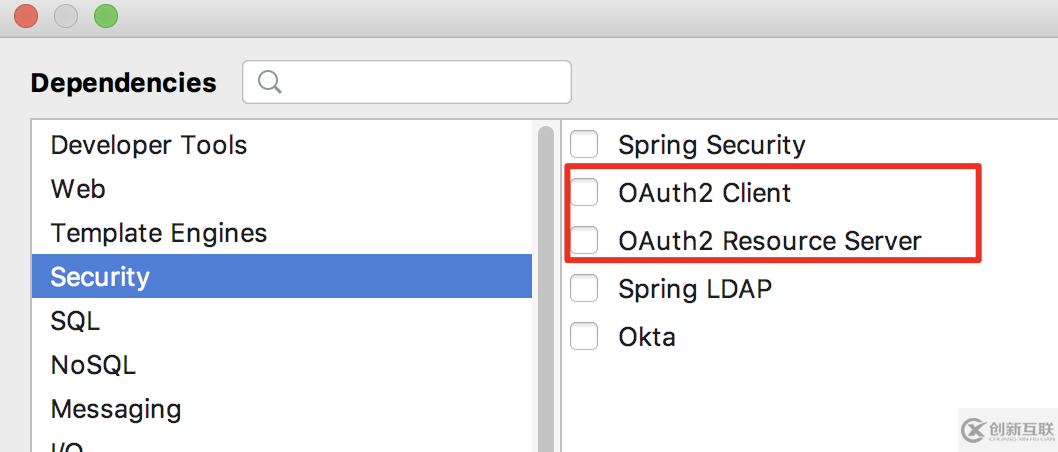Click the red close window button
The width and height of the screenshot is (1058, 452).
click(26, 16)
